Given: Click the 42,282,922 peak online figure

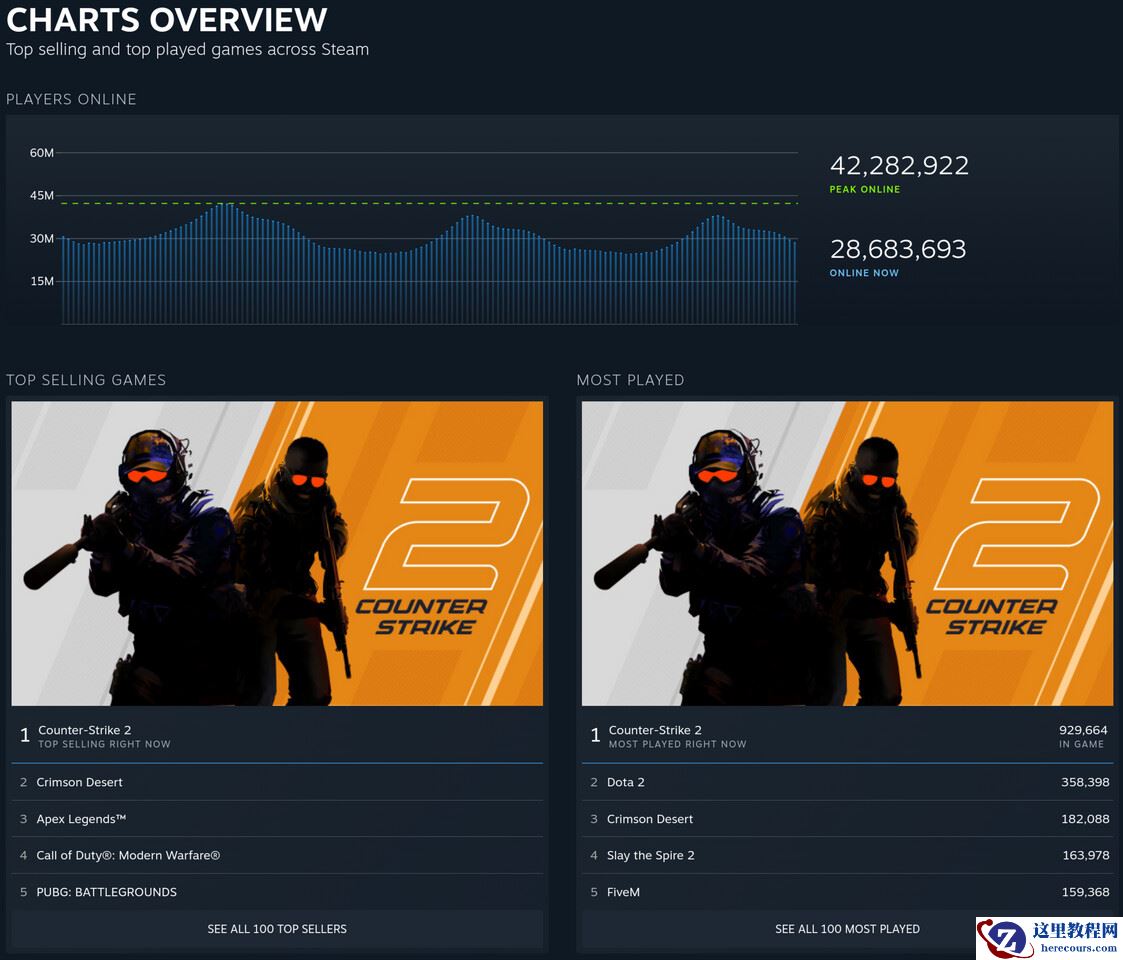Looking at the screenshot, I should (x=899, y=166).
